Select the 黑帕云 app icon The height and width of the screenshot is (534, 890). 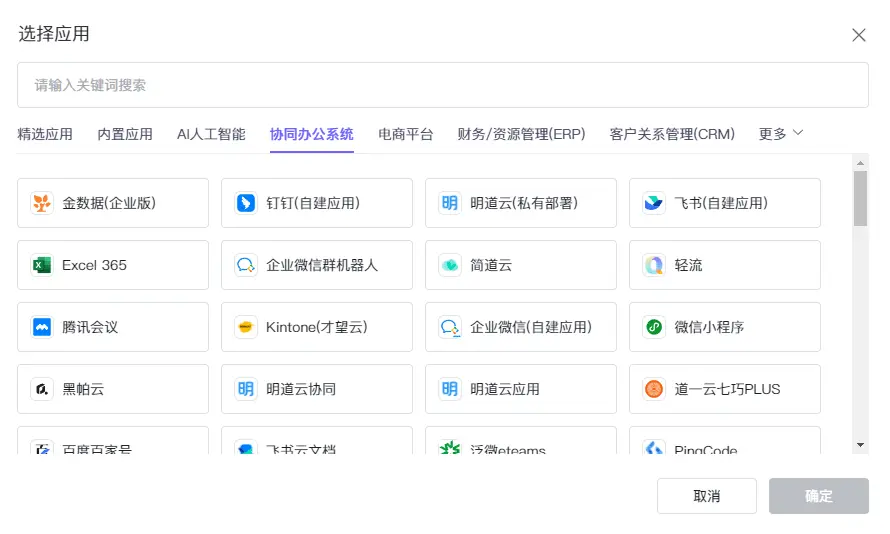pyautogui.click(x=42, y=389)
